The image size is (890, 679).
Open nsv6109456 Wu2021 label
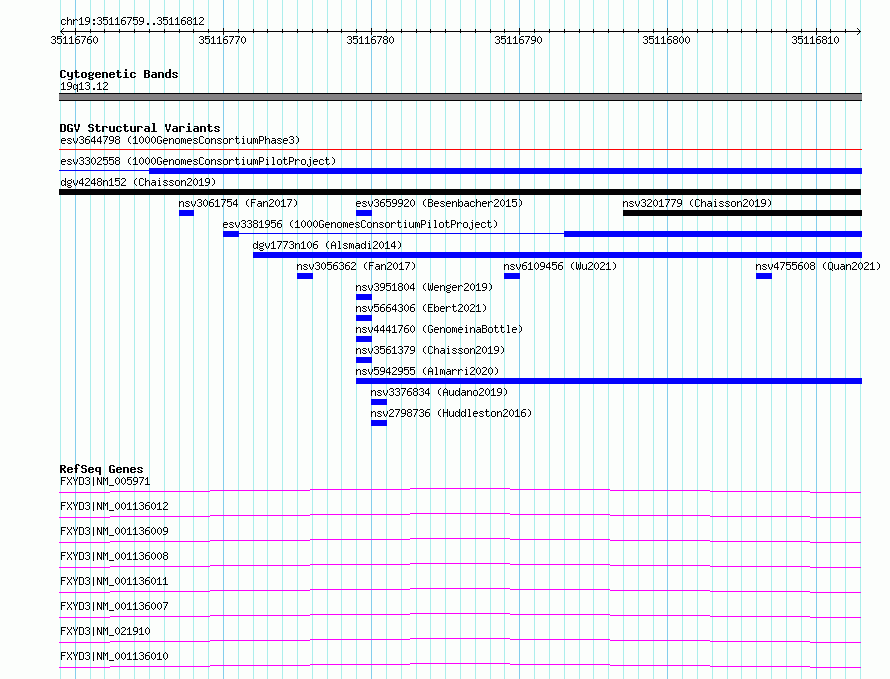560,266
